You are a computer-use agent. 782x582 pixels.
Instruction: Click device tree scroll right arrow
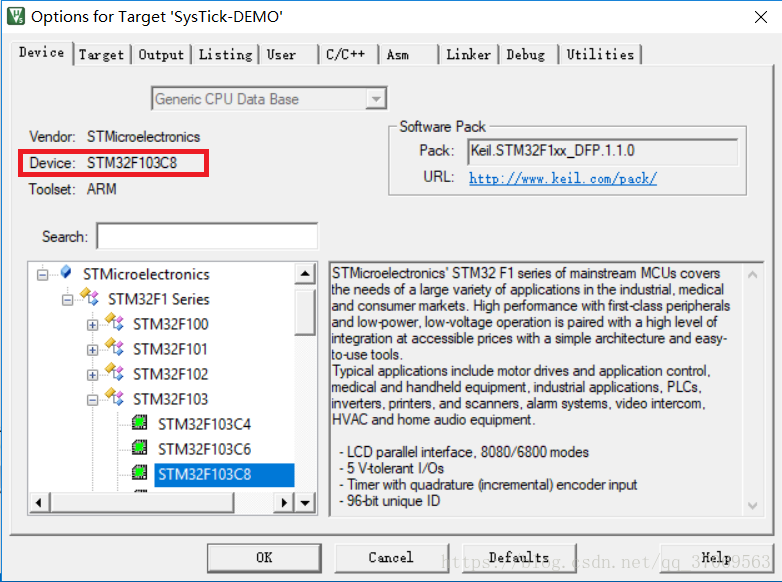[x=284, y=503]
